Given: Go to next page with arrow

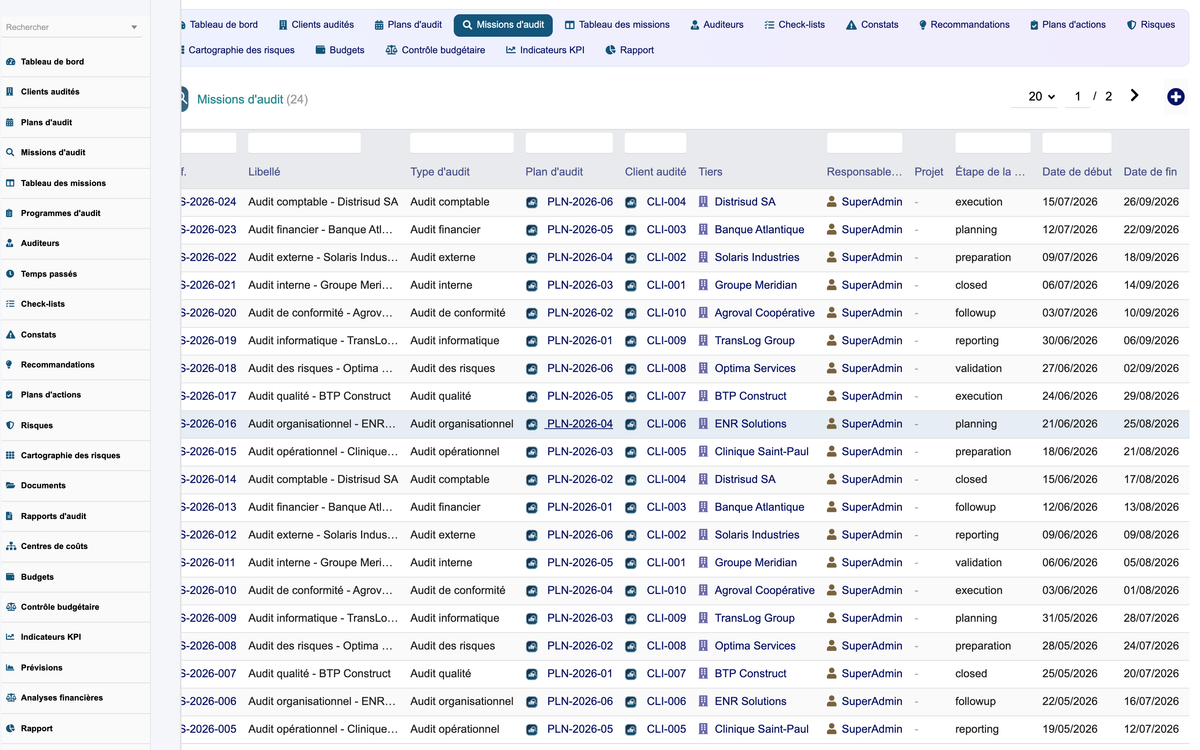Looking at the screenshot, I should coord(1135,96).
